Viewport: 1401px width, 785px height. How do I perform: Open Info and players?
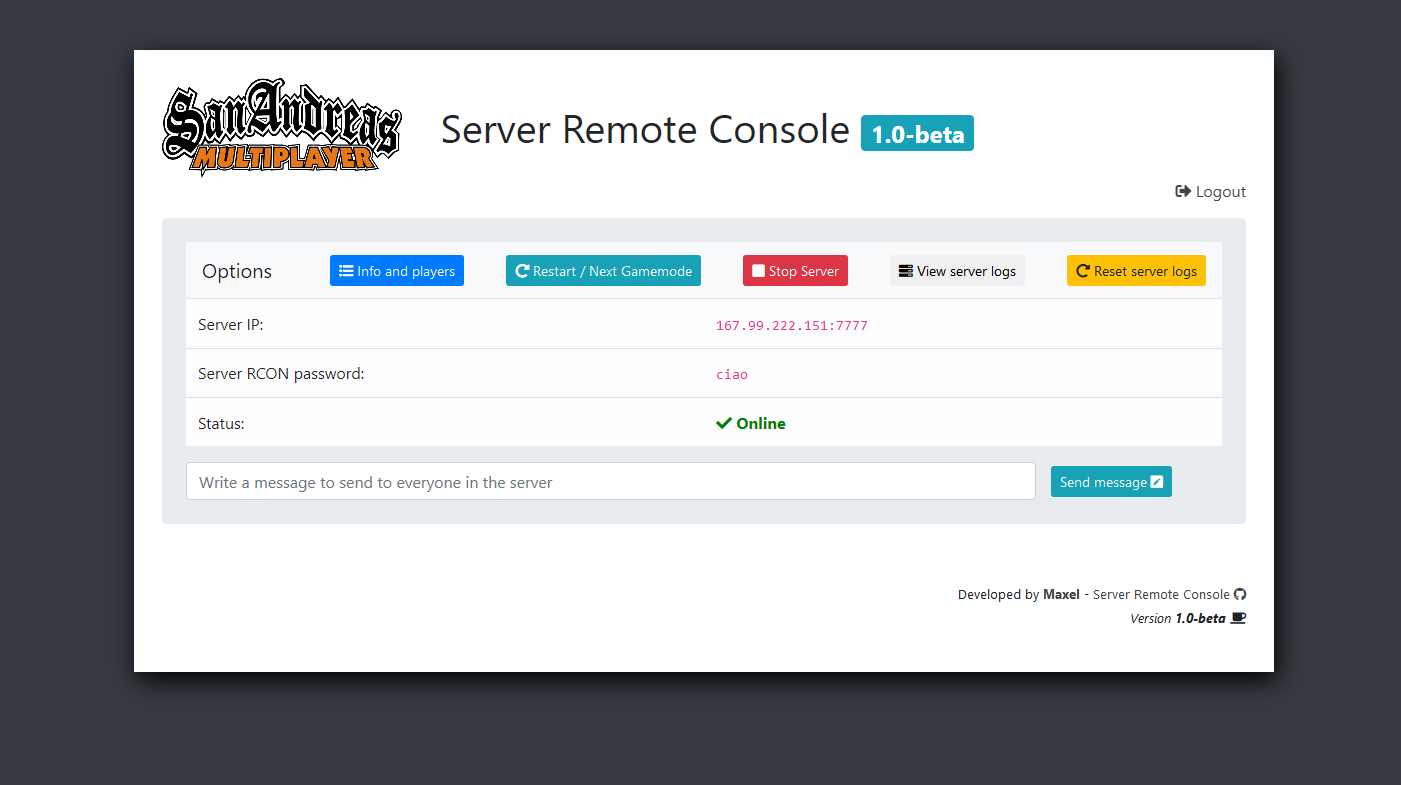pyautogui.click(x=397, y=271)
